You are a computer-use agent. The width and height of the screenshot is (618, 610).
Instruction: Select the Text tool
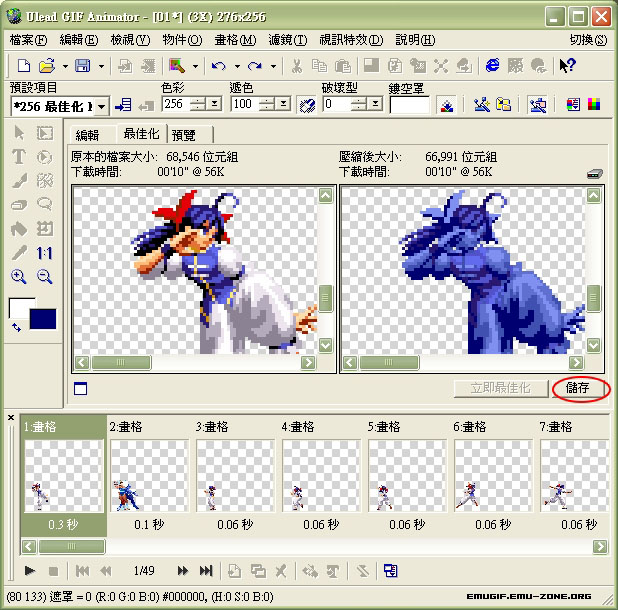[x=19, y=156]
